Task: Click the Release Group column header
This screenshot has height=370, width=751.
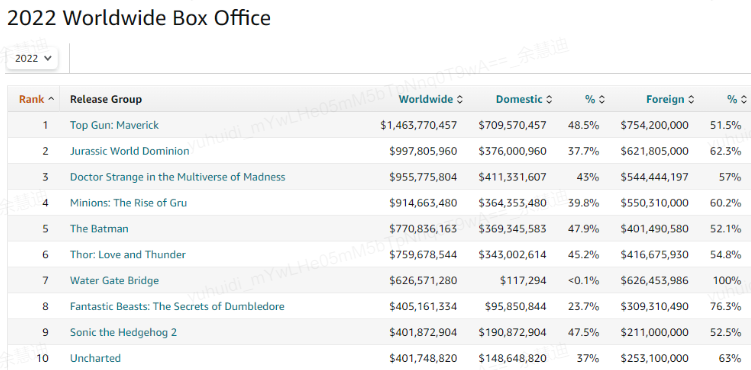Action: [106, 99]
